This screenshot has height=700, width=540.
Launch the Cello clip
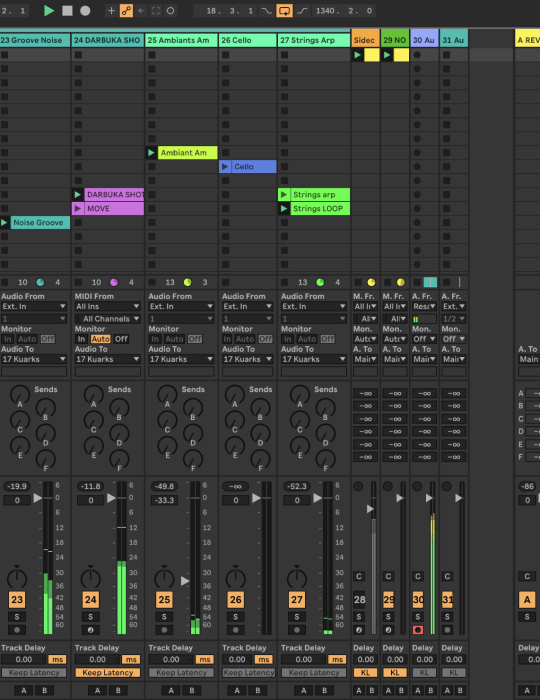coord(225,167)
